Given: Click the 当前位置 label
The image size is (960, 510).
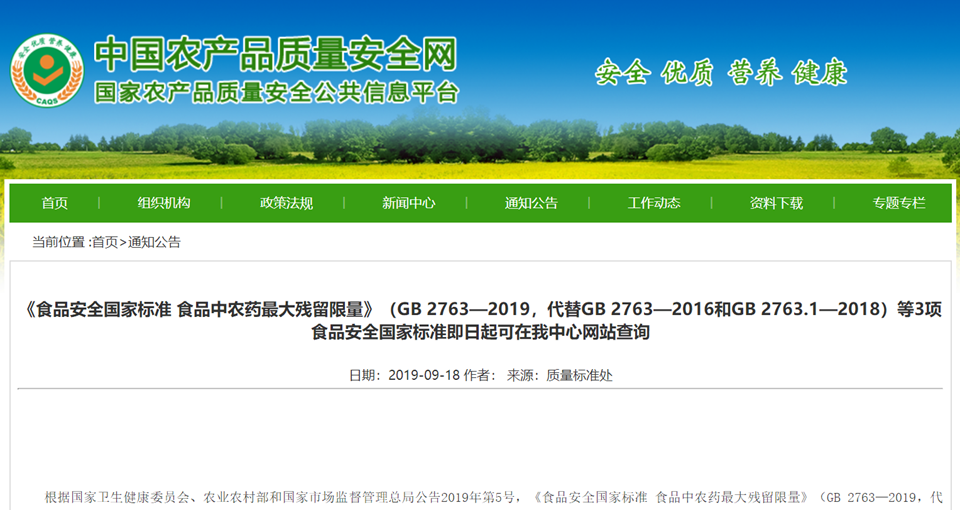Looking at the screenshot, I should [x=60, y=242].
